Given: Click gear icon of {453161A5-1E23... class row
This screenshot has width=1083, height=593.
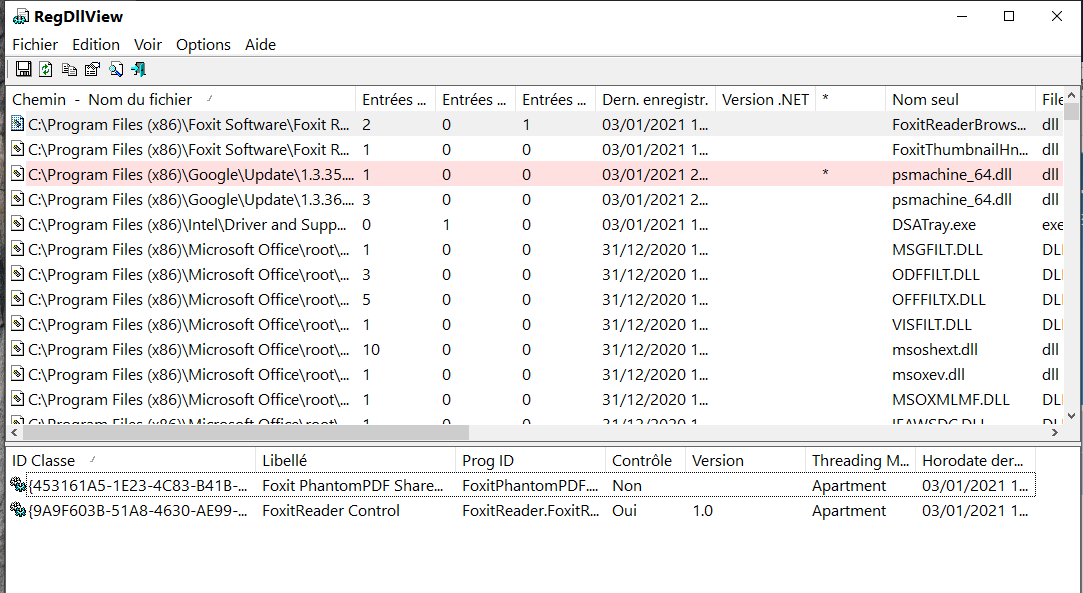Looking at the screenshot, I should (x=18, y=485).
